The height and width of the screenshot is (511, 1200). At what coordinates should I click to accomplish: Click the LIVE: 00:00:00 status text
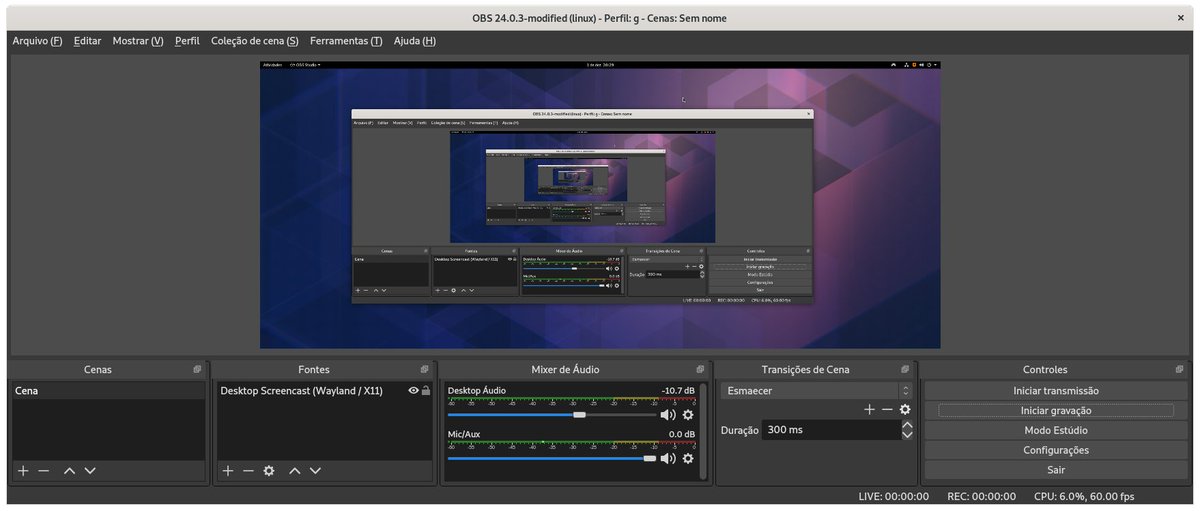894,496
